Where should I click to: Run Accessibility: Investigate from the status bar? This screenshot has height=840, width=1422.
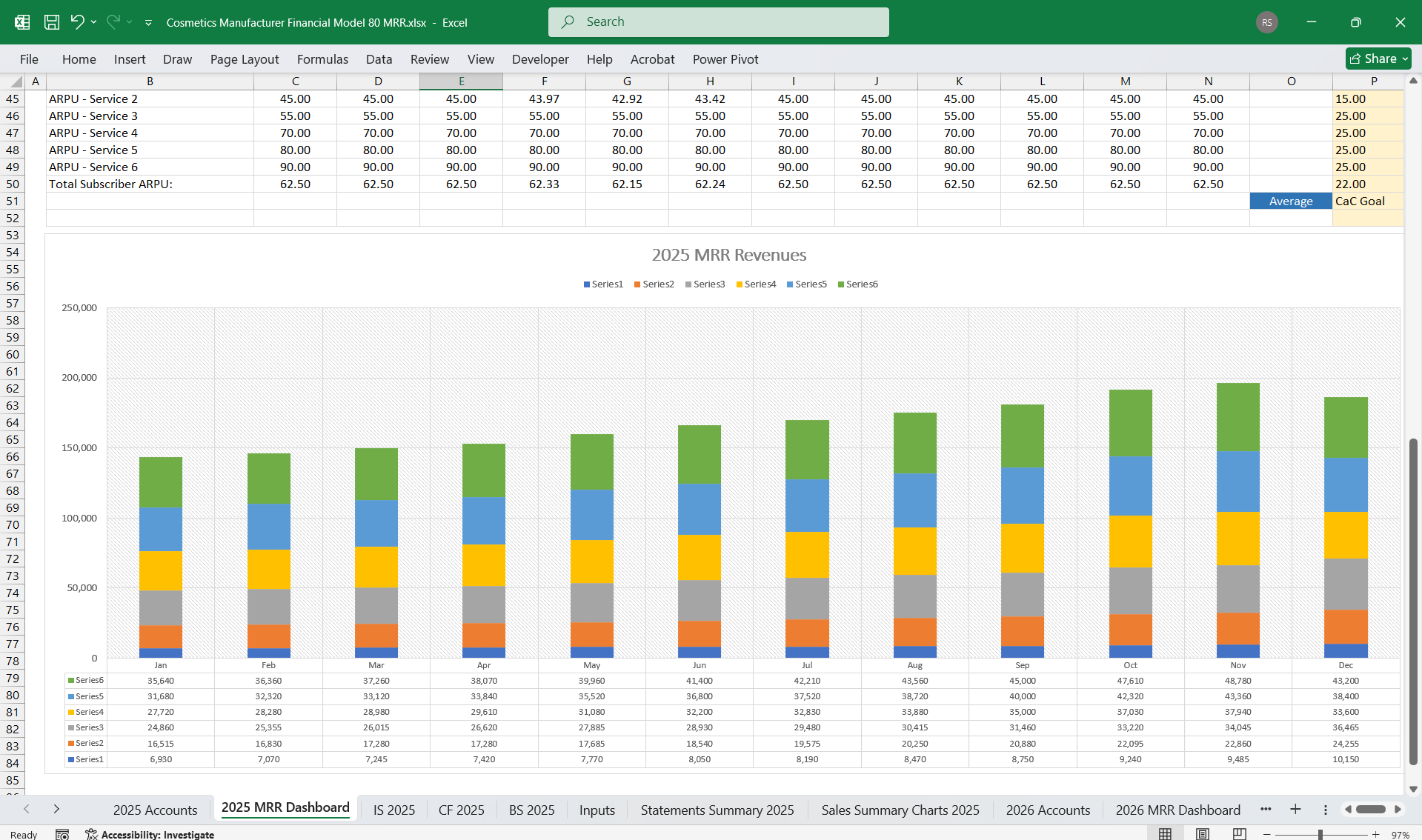[x=156, y=834]
